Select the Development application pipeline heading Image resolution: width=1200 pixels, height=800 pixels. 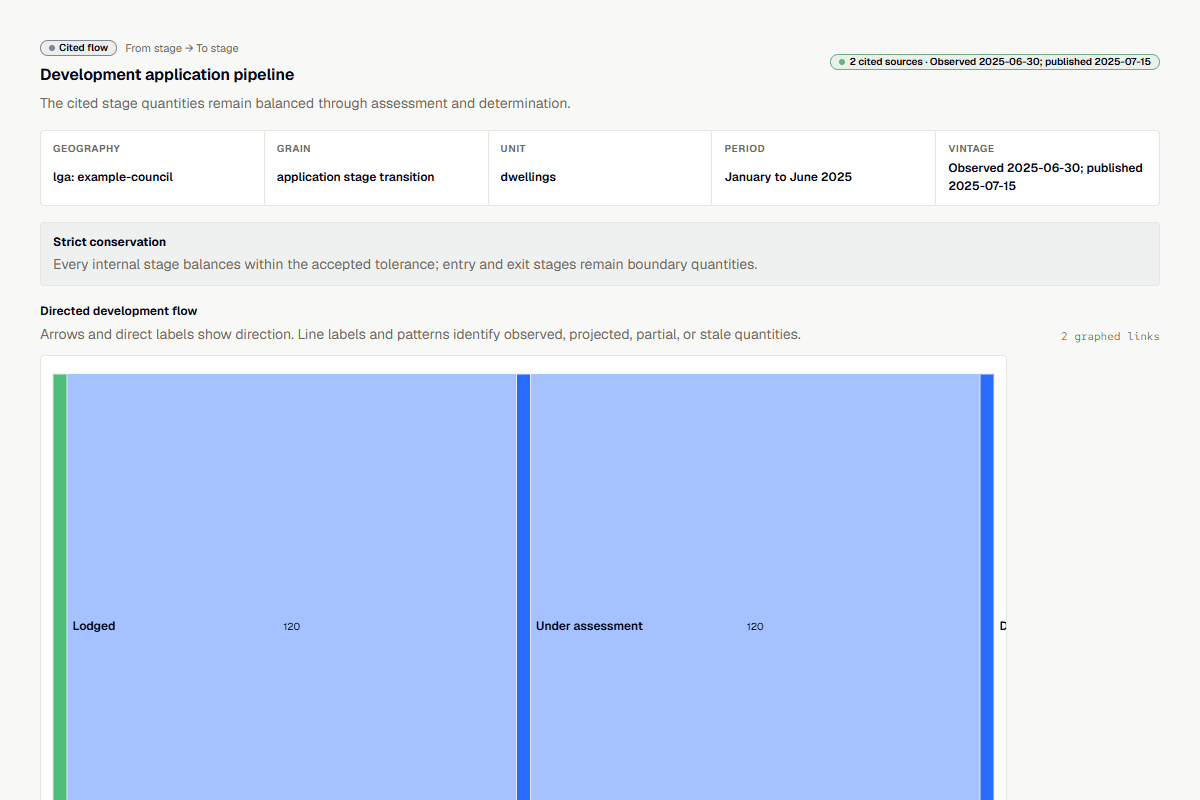[x=167, y=75]
